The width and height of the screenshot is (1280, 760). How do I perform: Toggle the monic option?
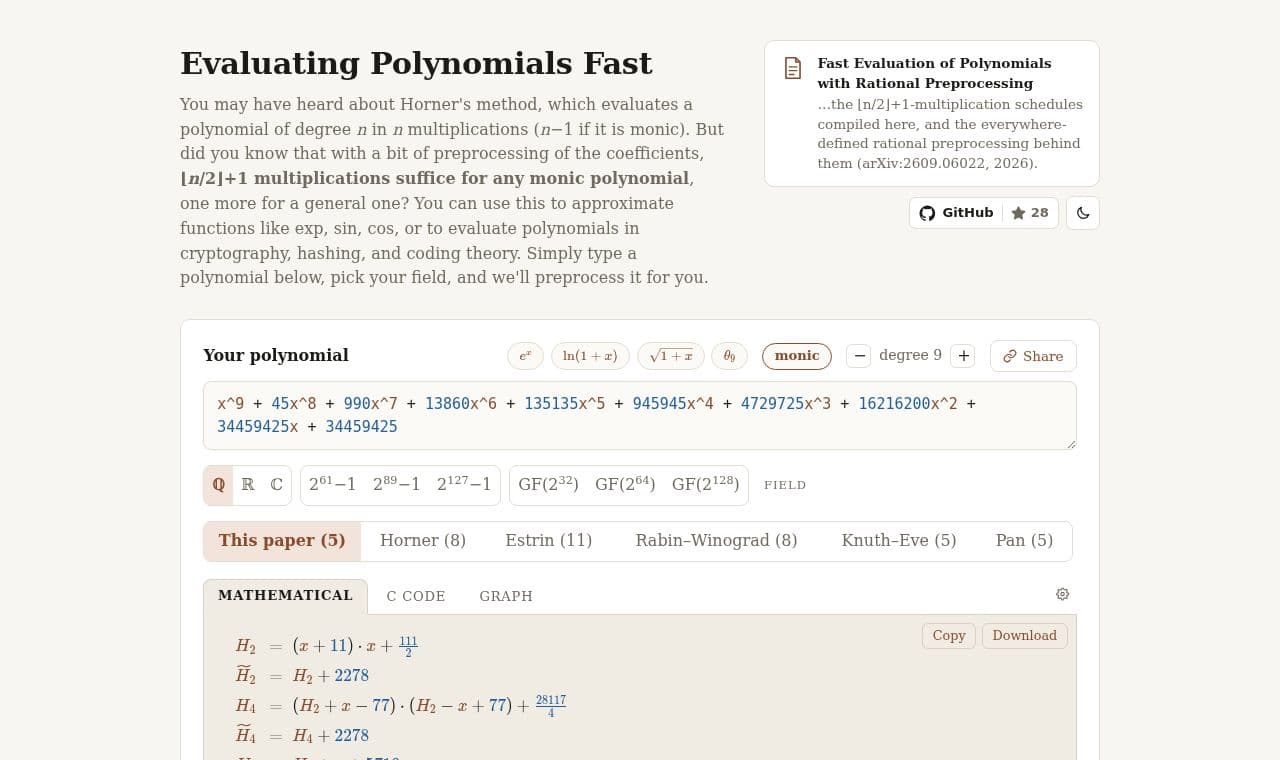pos(797,356)
